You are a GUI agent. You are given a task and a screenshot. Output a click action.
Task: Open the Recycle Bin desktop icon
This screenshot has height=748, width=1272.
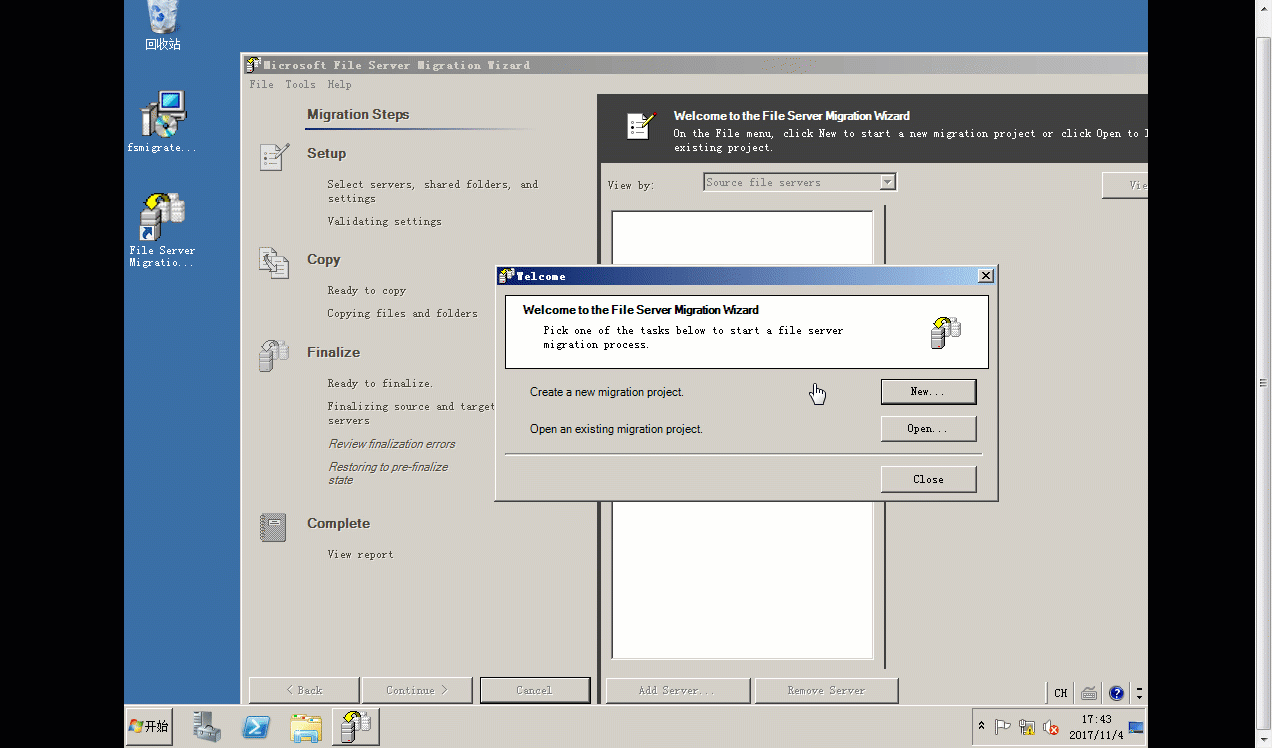point(162,24)
